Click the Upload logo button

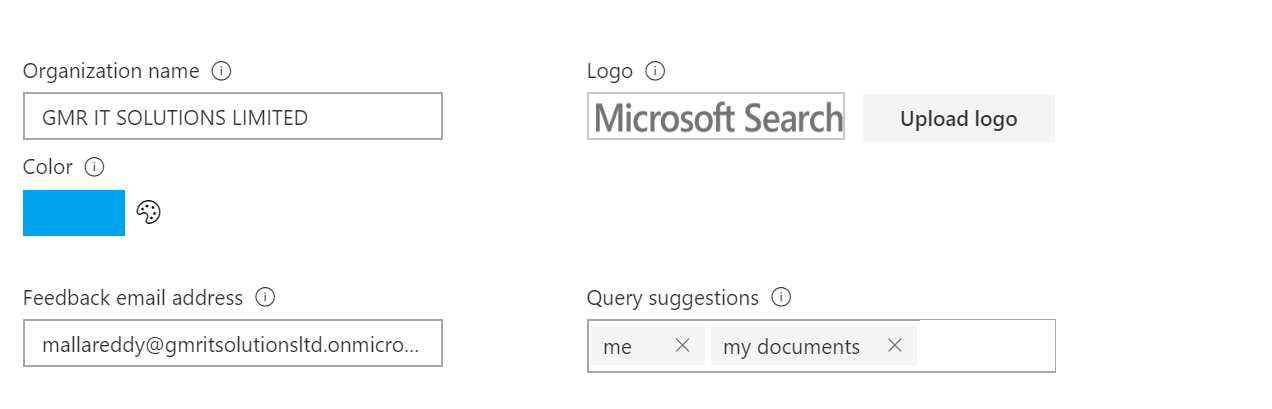click(x=958, y=118)
